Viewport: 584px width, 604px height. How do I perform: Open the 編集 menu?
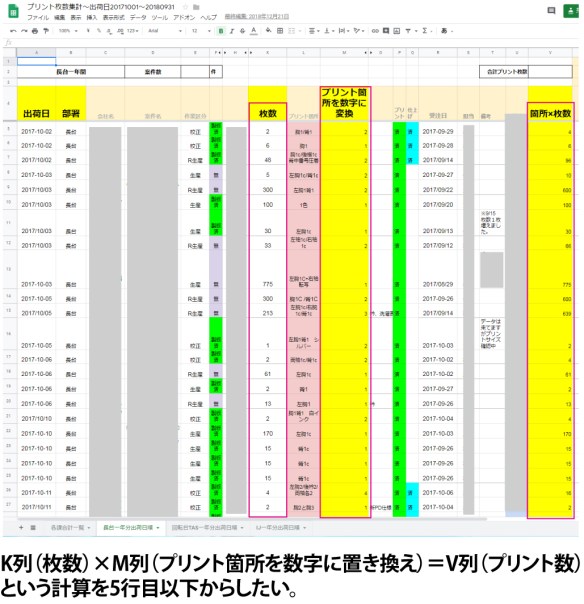[59, 17]
